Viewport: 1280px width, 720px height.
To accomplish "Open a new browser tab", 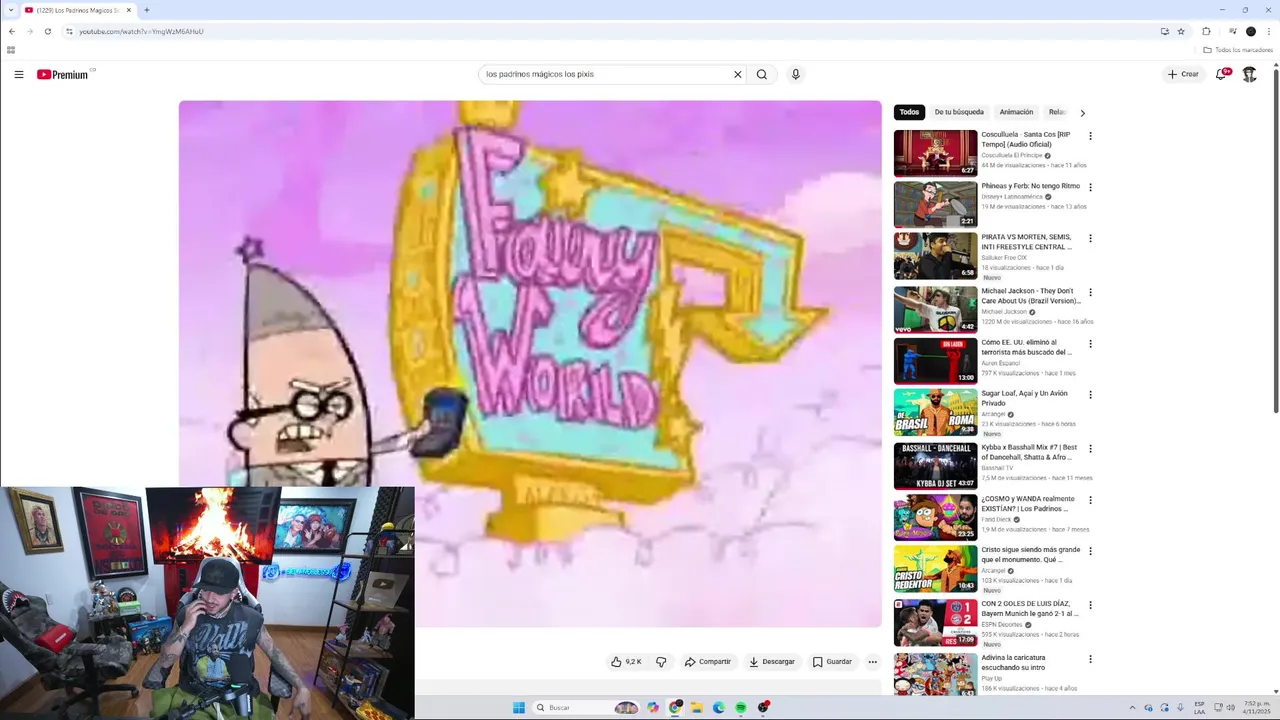I will 146,10.
